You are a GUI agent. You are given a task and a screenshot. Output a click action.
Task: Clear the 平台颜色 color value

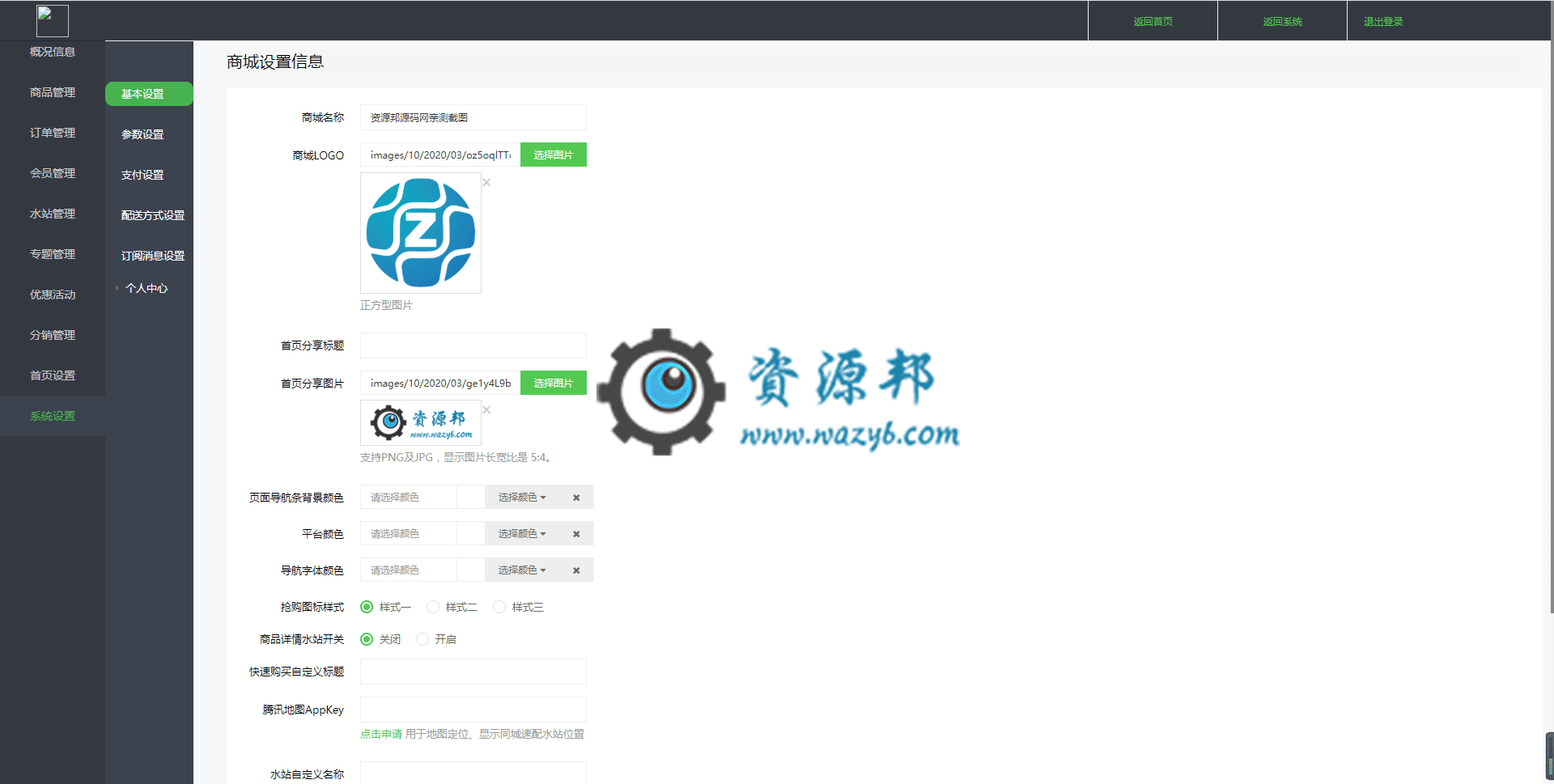point(576,534)
